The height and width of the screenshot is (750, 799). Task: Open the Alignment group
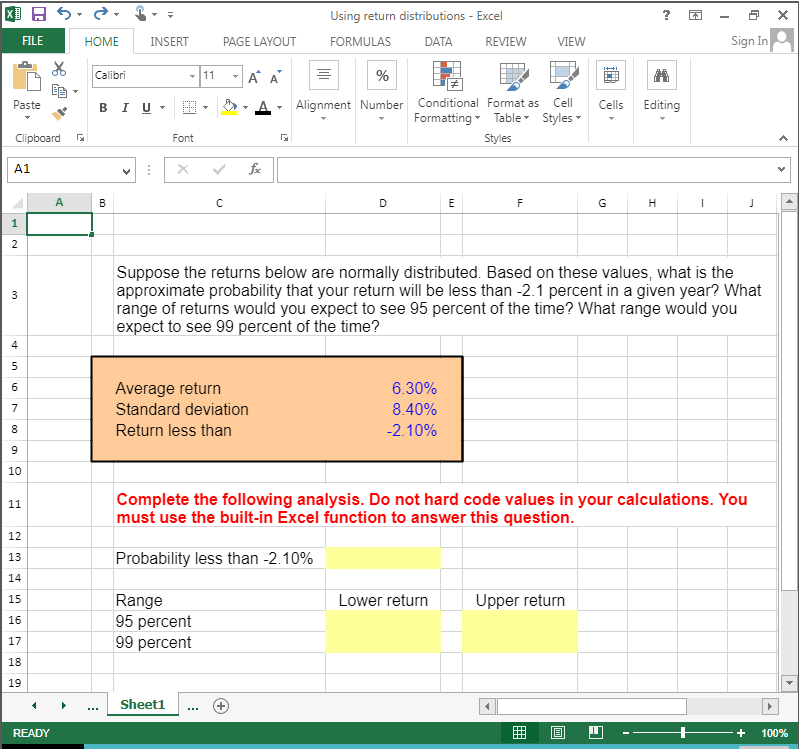(324, 91)
